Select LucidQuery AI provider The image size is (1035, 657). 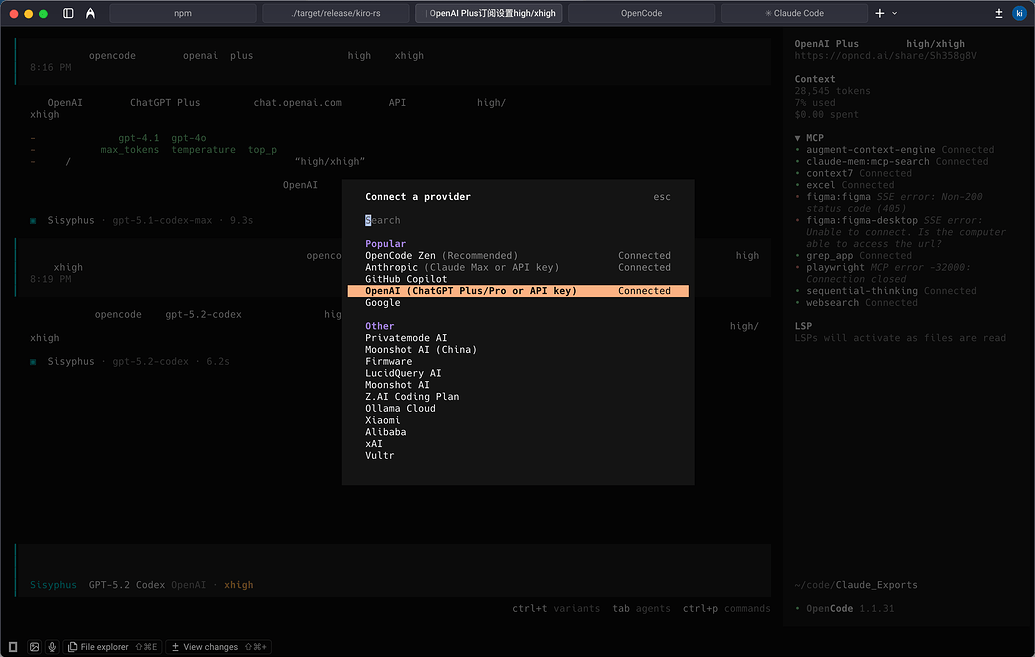click(x=518, y=374)
